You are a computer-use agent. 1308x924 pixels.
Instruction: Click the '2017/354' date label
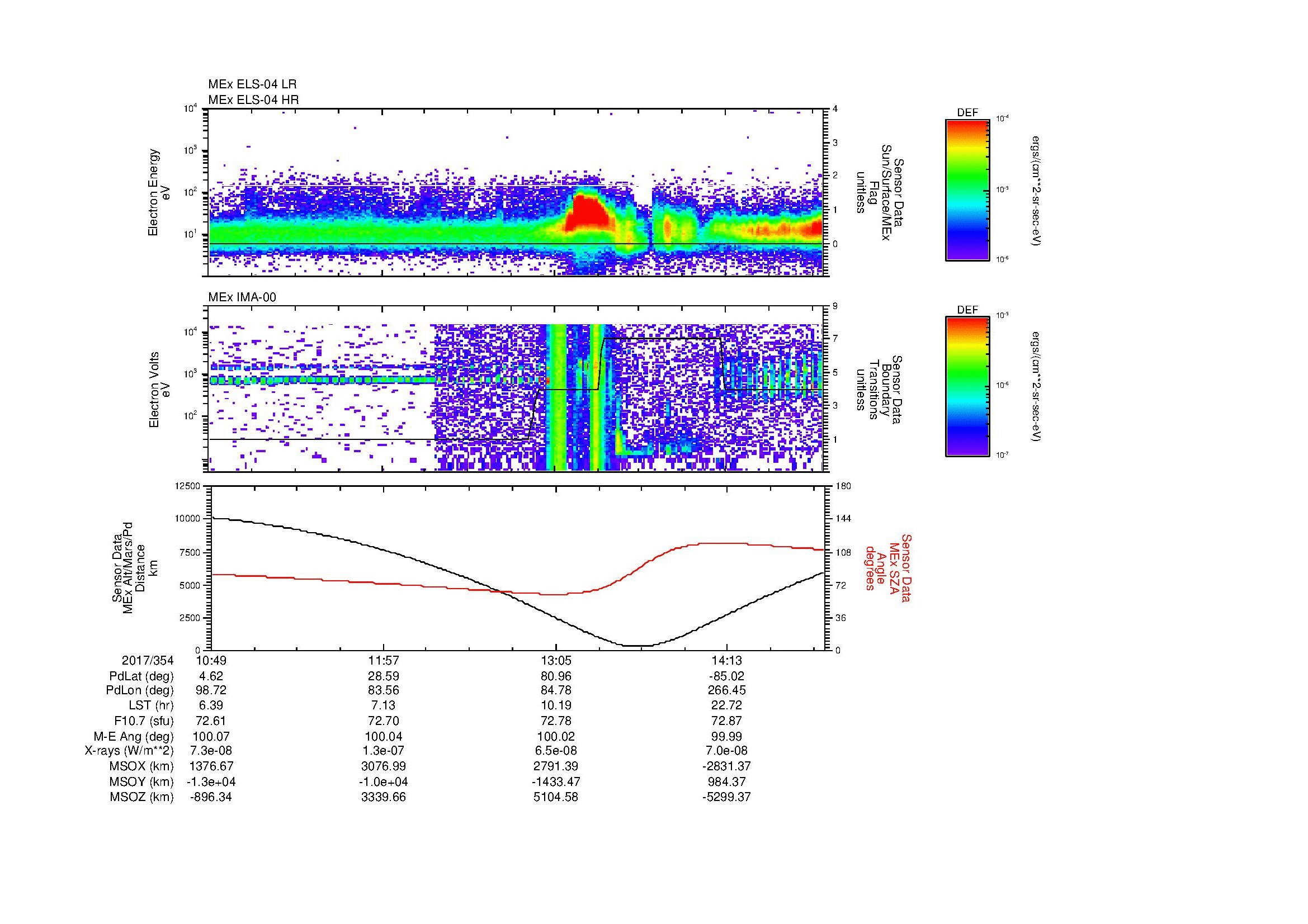point(148,661)
